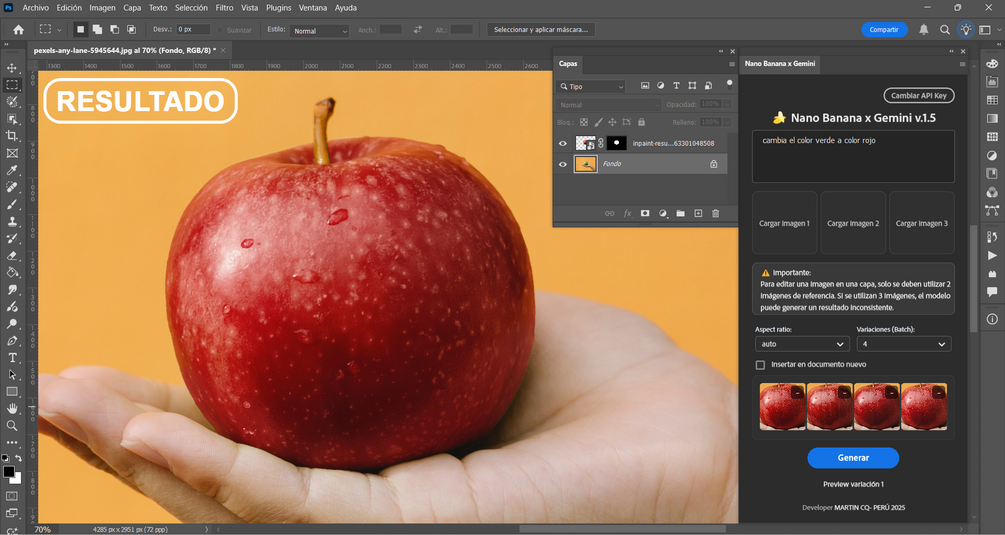Open the Imagen menu
Viewport: 1005px width, 535px height.
[x=103, y=8]
